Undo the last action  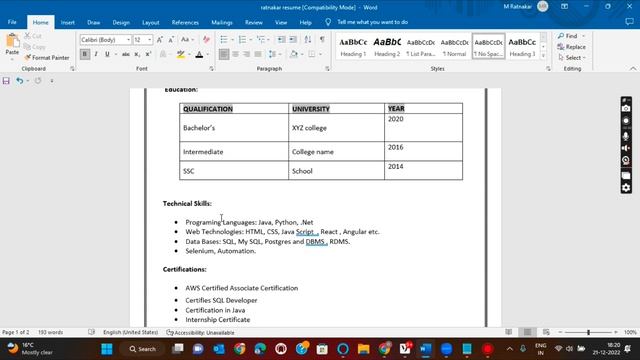(x=20, y=81)
